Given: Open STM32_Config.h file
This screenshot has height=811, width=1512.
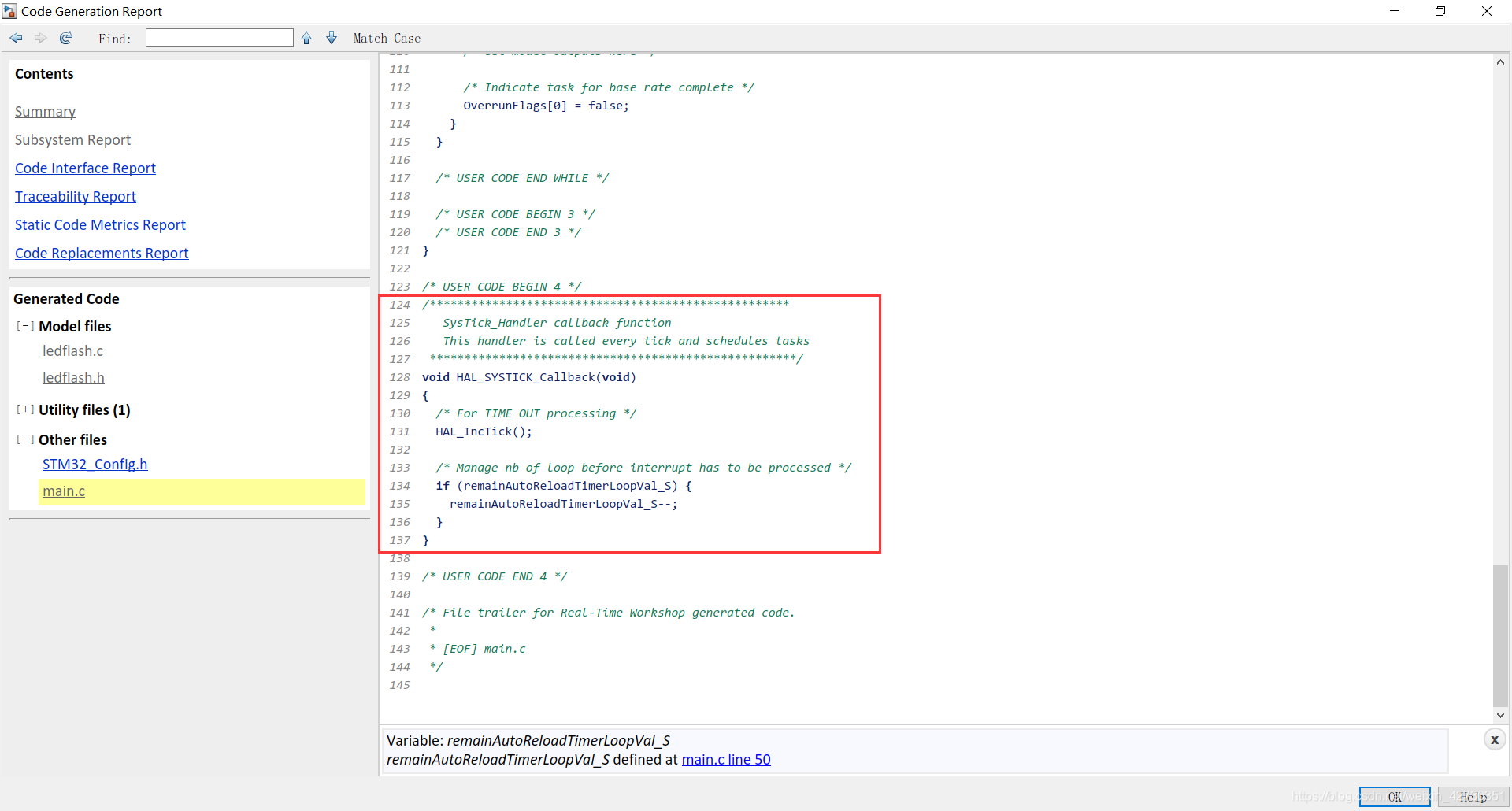Looking at the screenshot, I should pyautogui.click(x=94, y=465).
